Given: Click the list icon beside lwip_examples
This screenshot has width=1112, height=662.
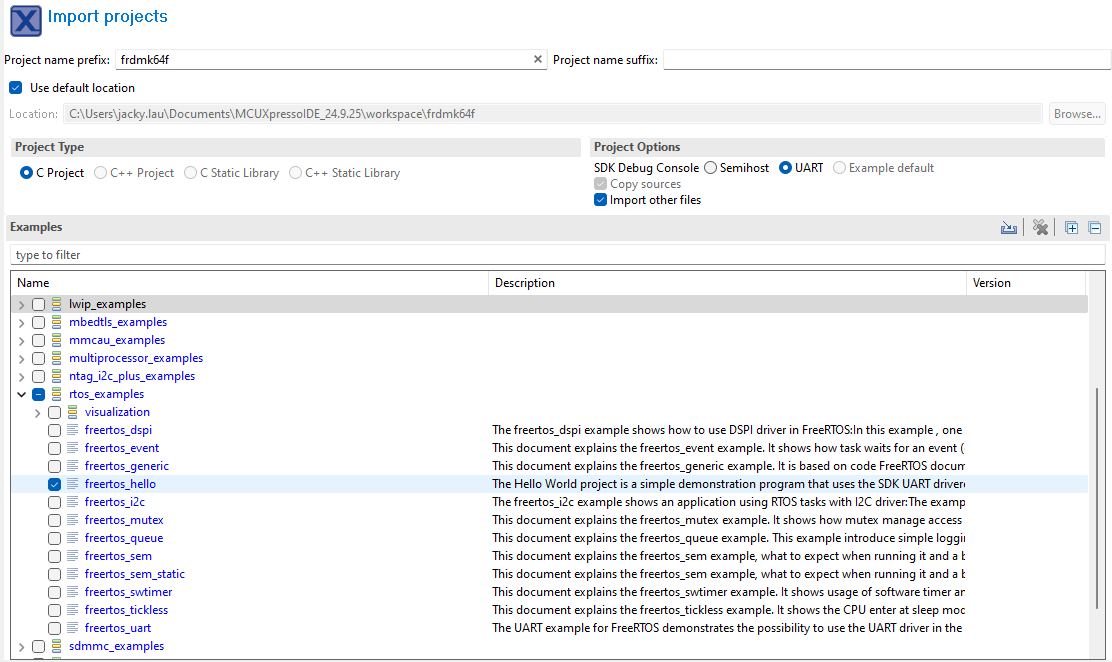Looking at the screenshot, I should coord(56,303).
